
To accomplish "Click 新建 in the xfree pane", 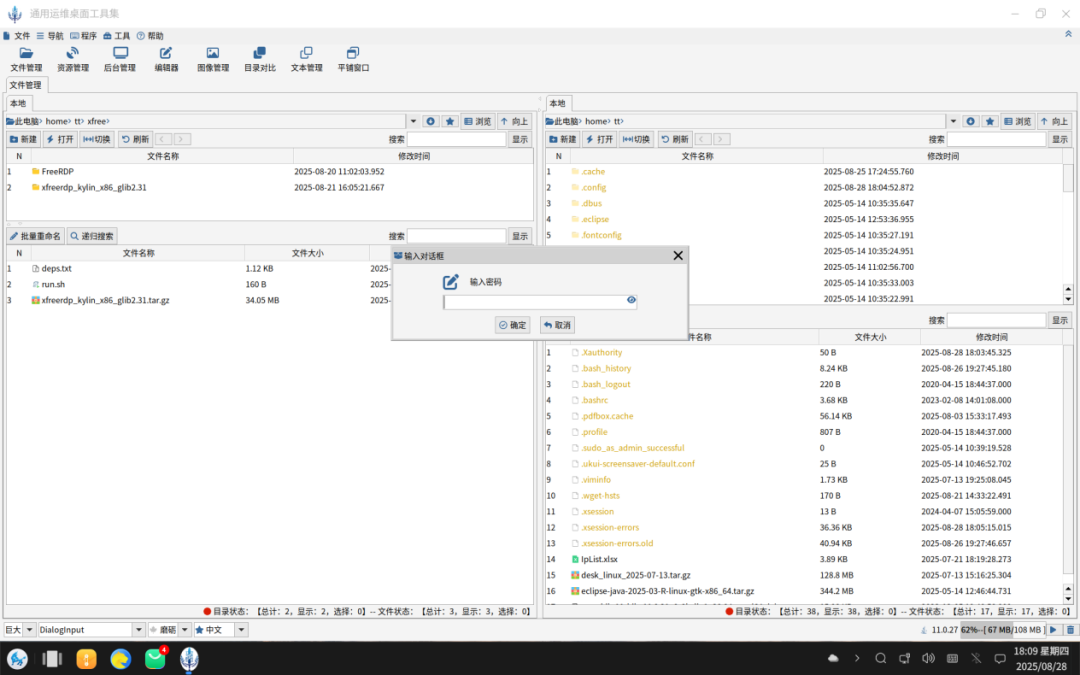I will (23, 139).
